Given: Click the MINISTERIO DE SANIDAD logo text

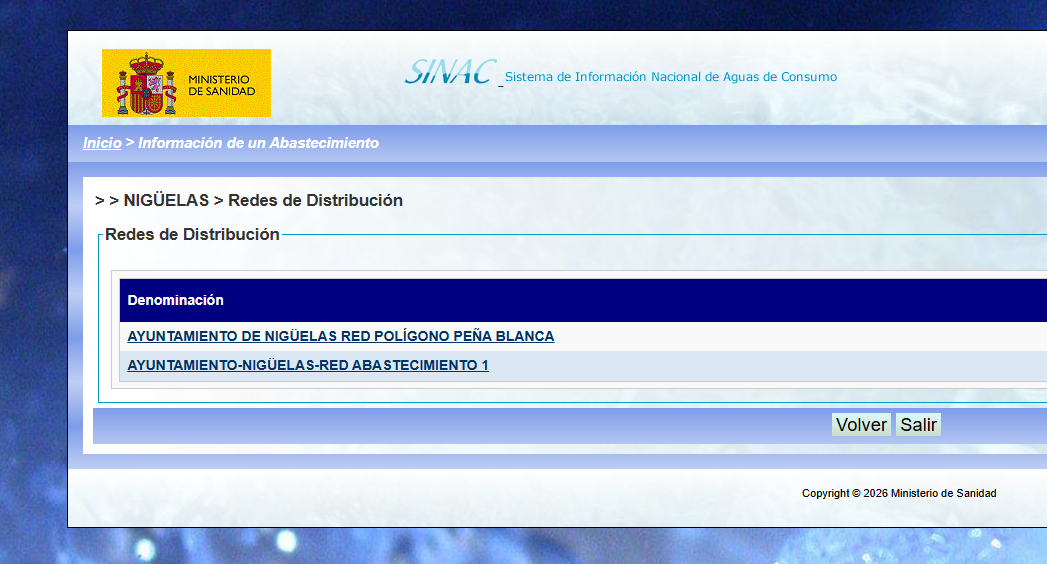Looking at the screenshot, I should pos(222,85).
